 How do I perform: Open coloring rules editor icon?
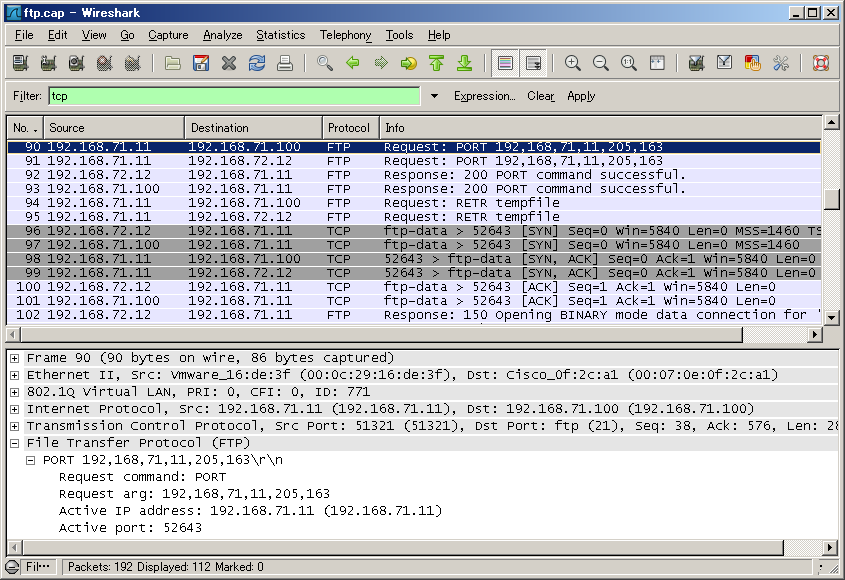pos(752,63)
